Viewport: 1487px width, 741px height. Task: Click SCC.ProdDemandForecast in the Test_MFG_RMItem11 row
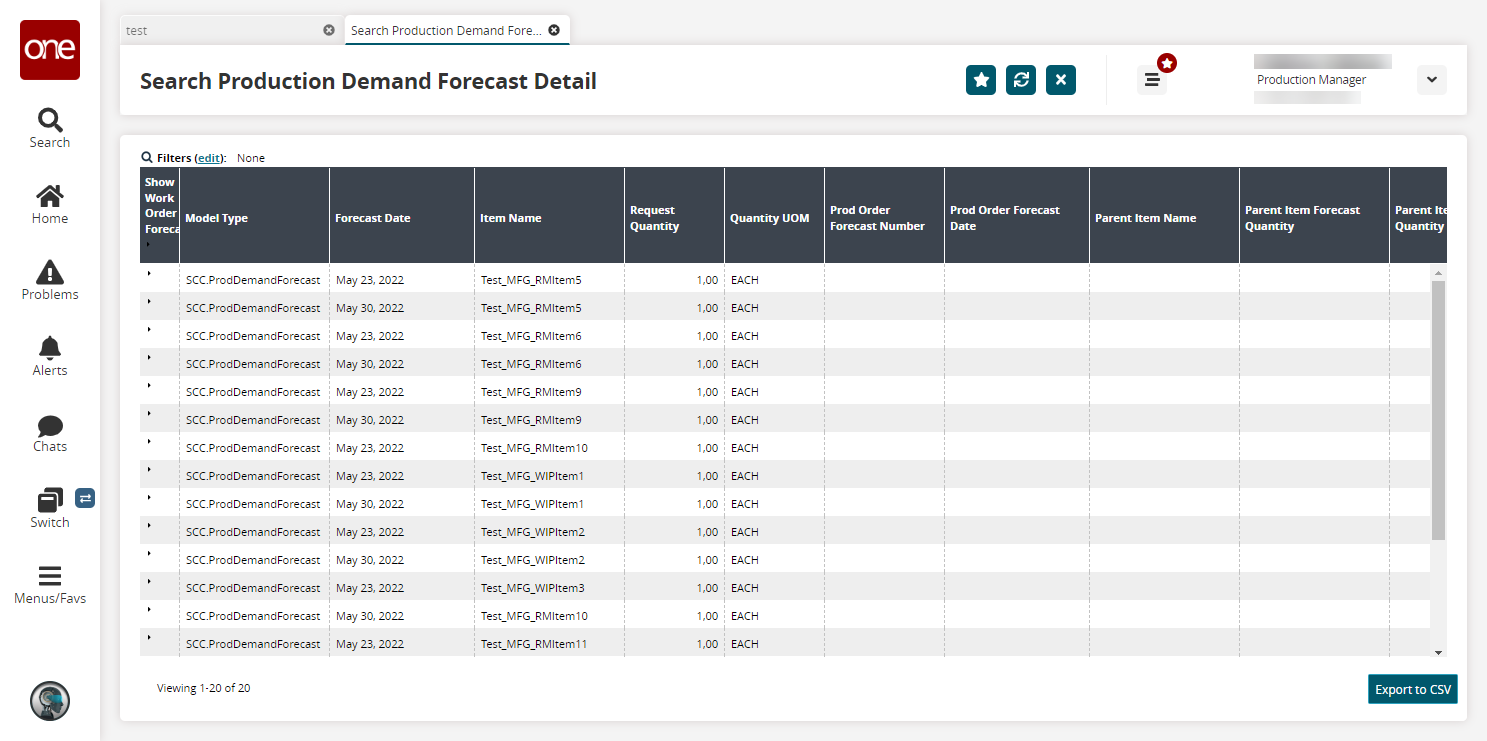[254, 644]
